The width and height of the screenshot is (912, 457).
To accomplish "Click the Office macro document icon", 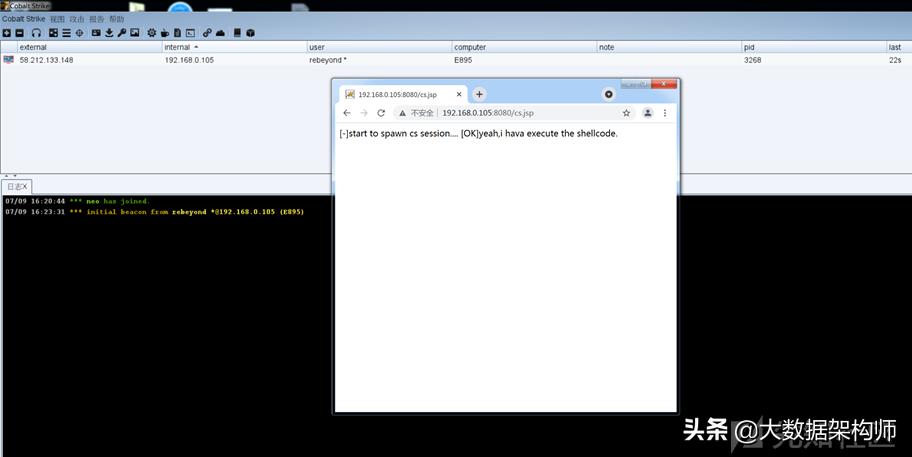I will click(x=177, y=33).
